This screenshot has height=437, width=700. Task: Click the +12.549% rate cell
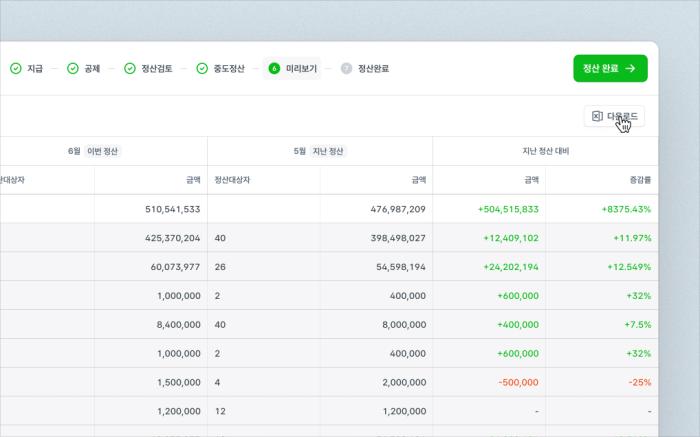point(602,267)
